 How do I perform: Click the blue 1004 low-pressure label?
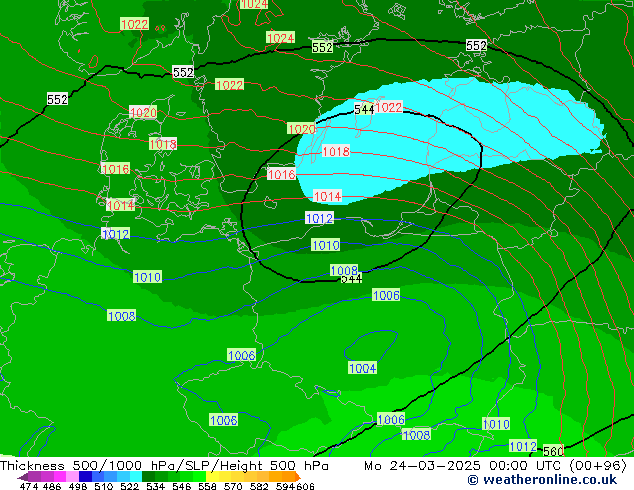[x=362, y=368]
